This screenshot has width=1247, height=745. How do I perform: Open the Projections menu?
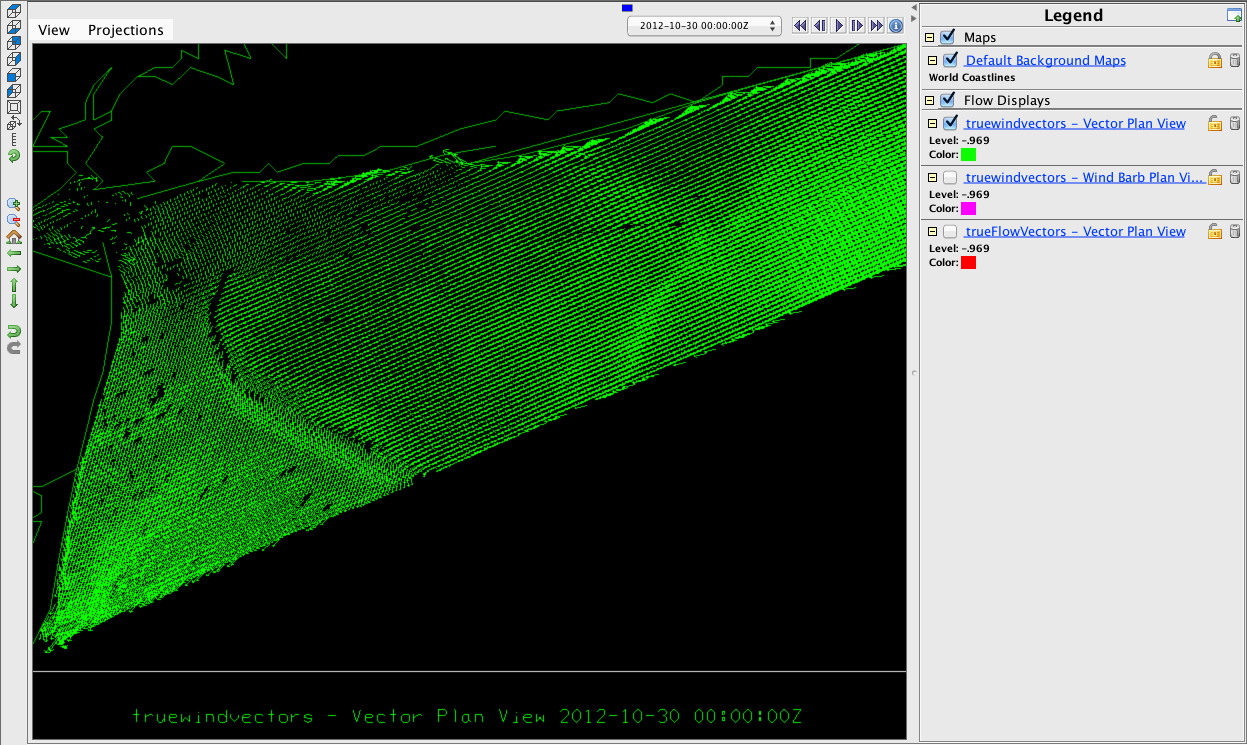point(126,30)
